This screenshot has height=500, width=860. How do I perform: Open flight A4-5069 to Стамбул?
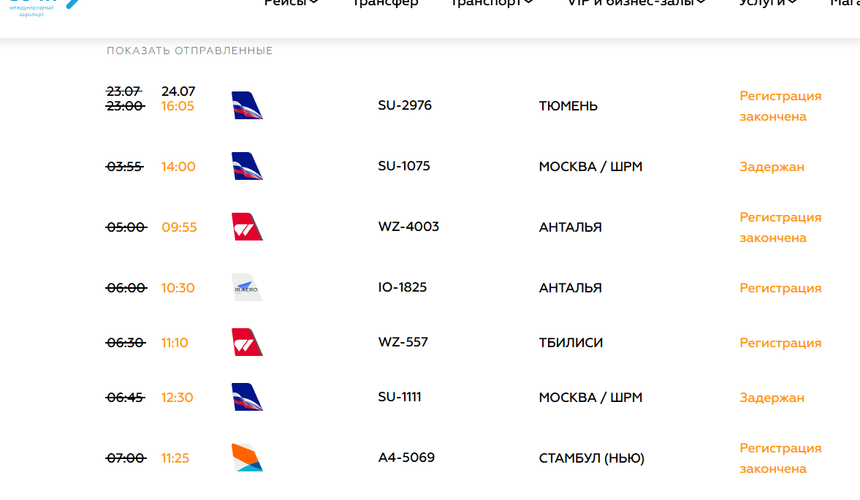(x=406, y=458)
